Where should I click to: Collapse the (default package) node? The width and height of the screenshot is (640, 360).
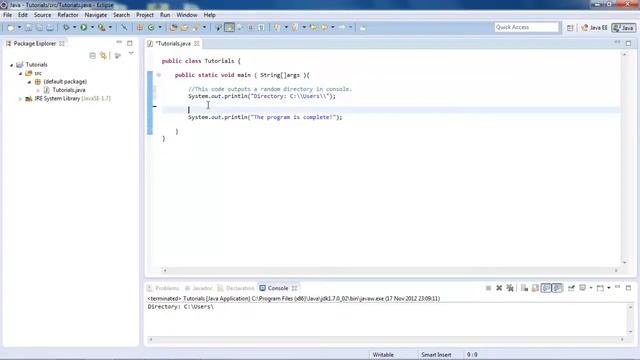point(29,82)
